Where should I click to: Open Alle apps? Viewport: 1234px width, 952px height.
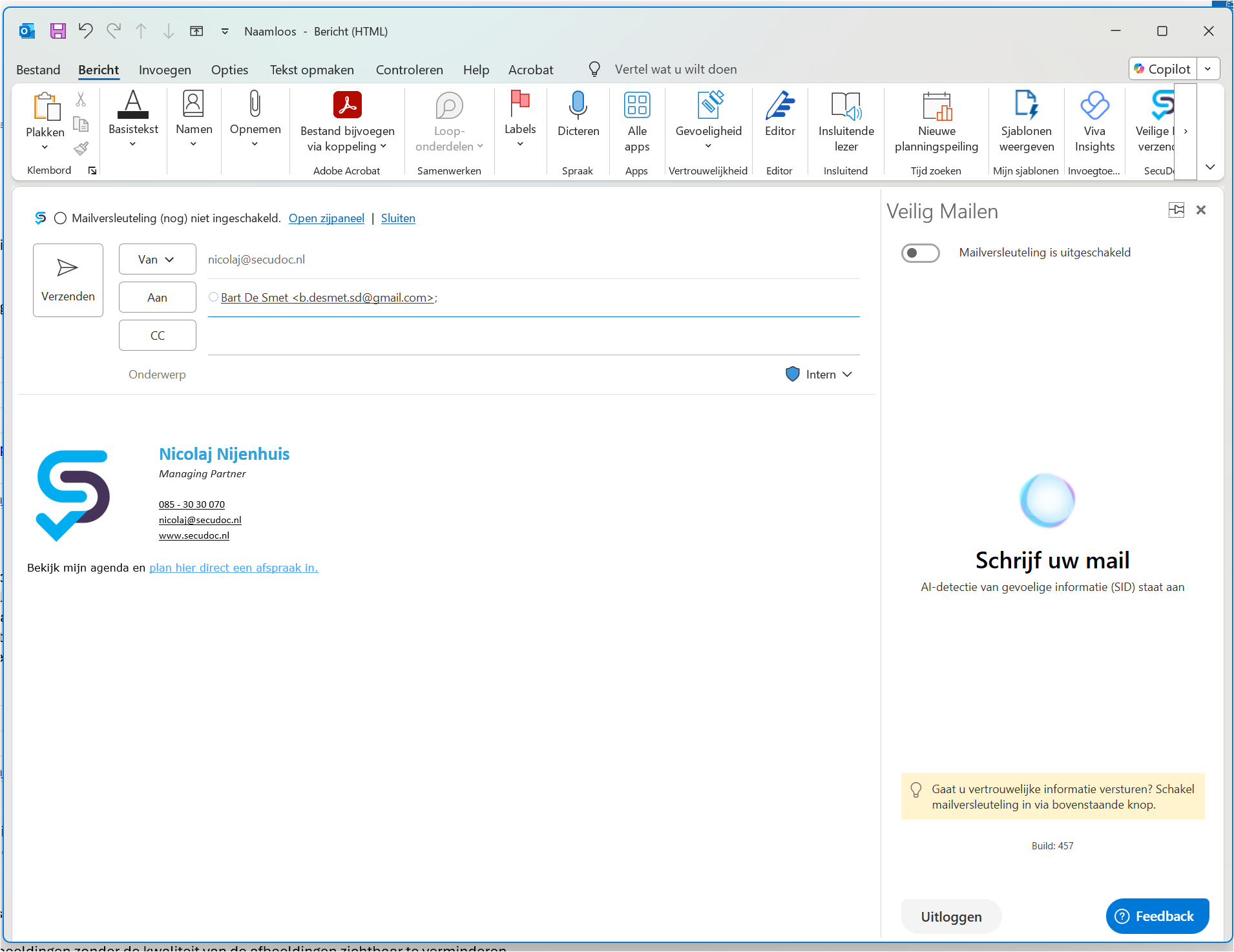coord(637,122)
